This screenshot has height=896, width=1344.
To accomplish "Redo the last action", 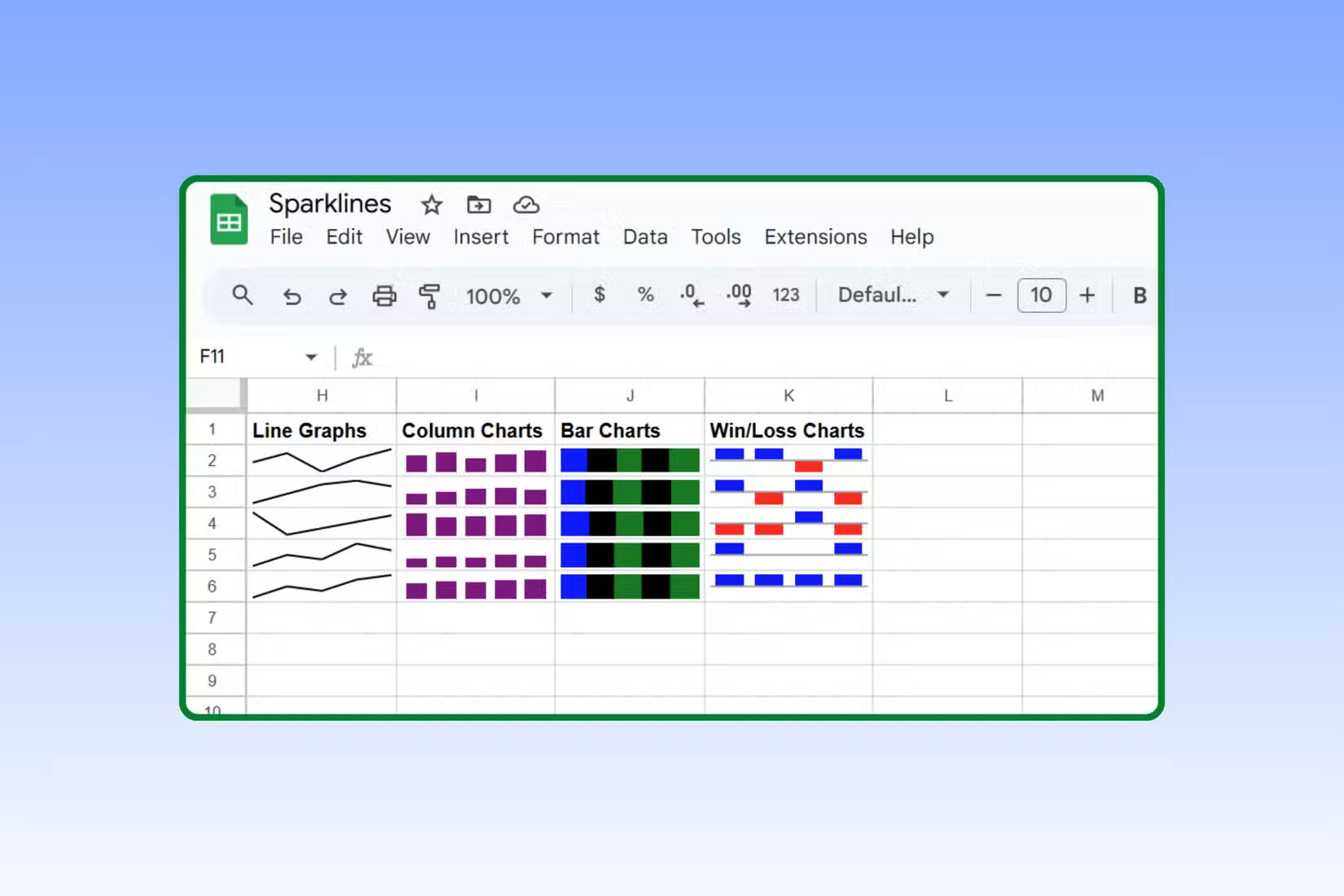I will click(x=338, y=296).
